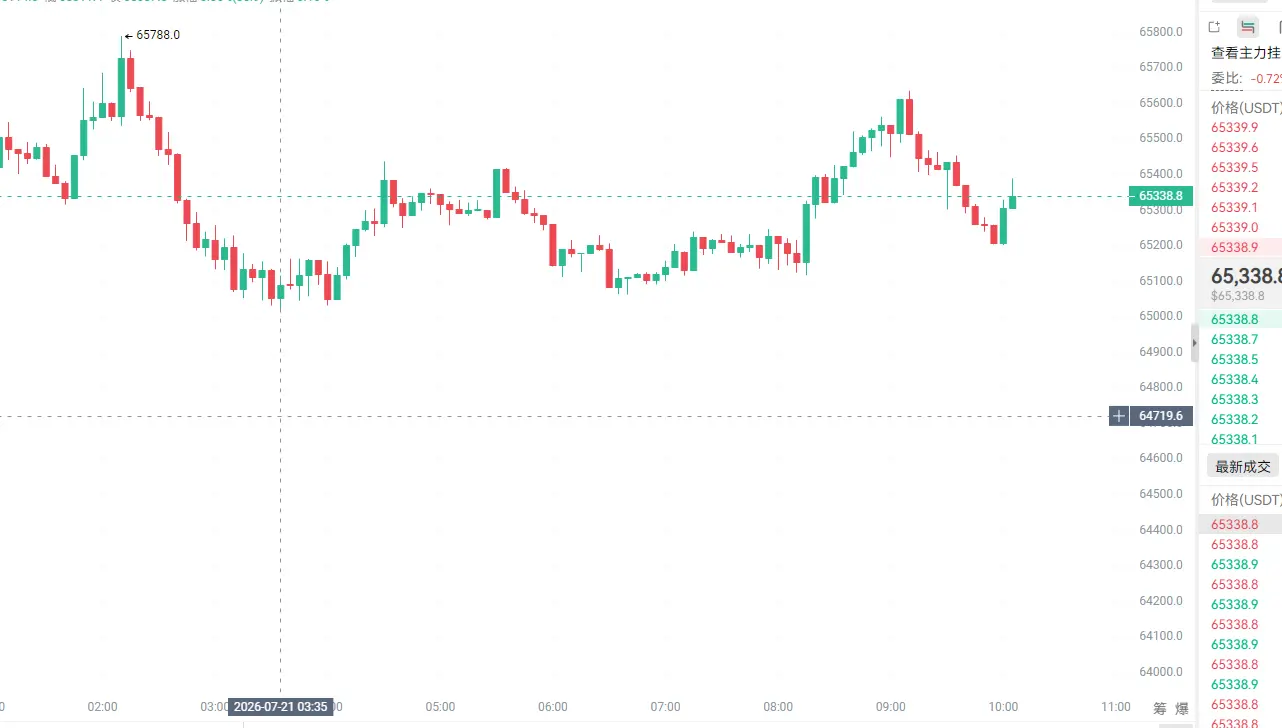Select the ask price 65339.9 row
1282x728 pixels.
click(x=1240, y=127)
